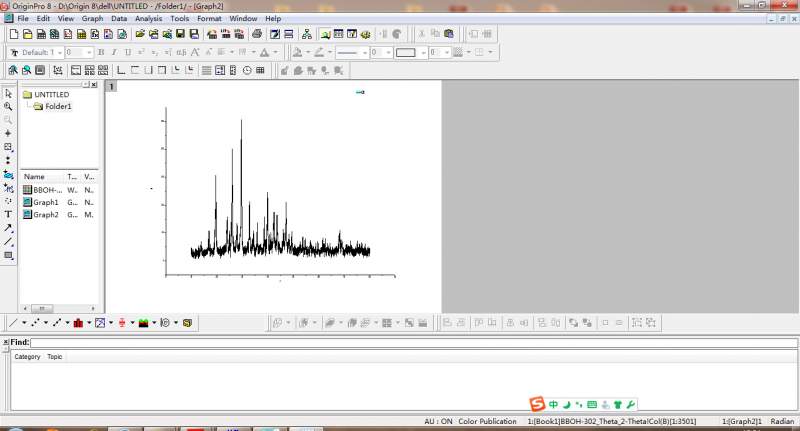Viewport: 800px width, 431px height.
Task: Select the Text tool (T)
Action: click(x=8, y=214)
